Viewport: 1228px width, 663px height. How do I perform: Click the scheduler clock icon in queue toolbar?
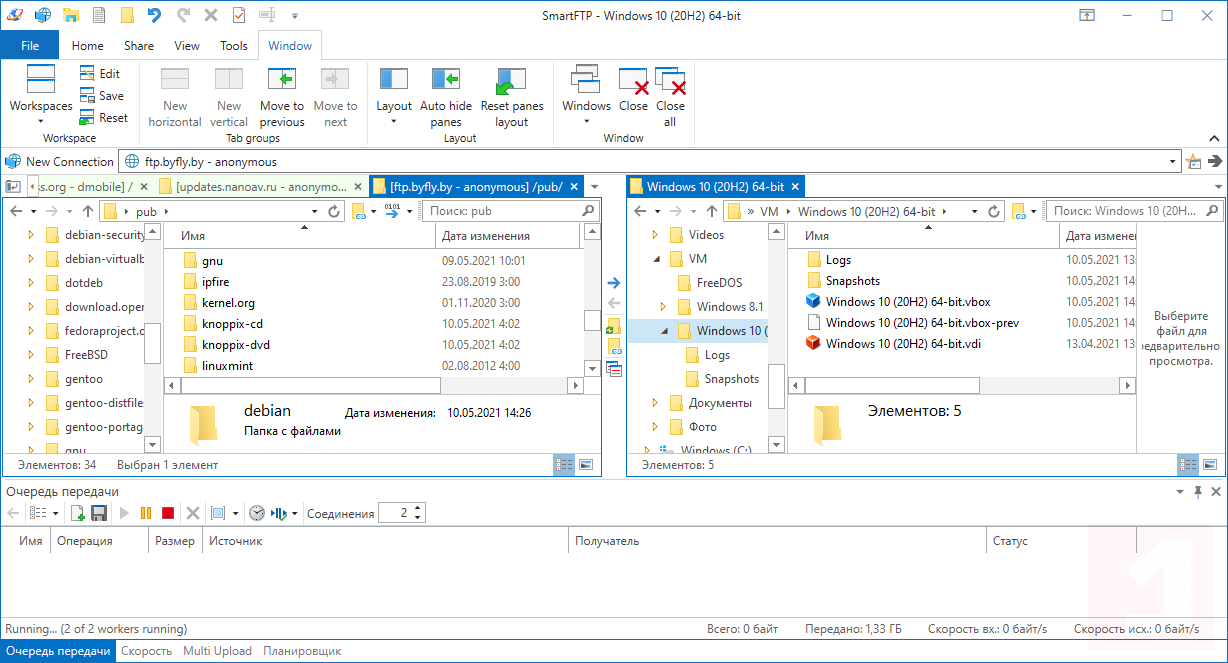(x=257, y=513)
